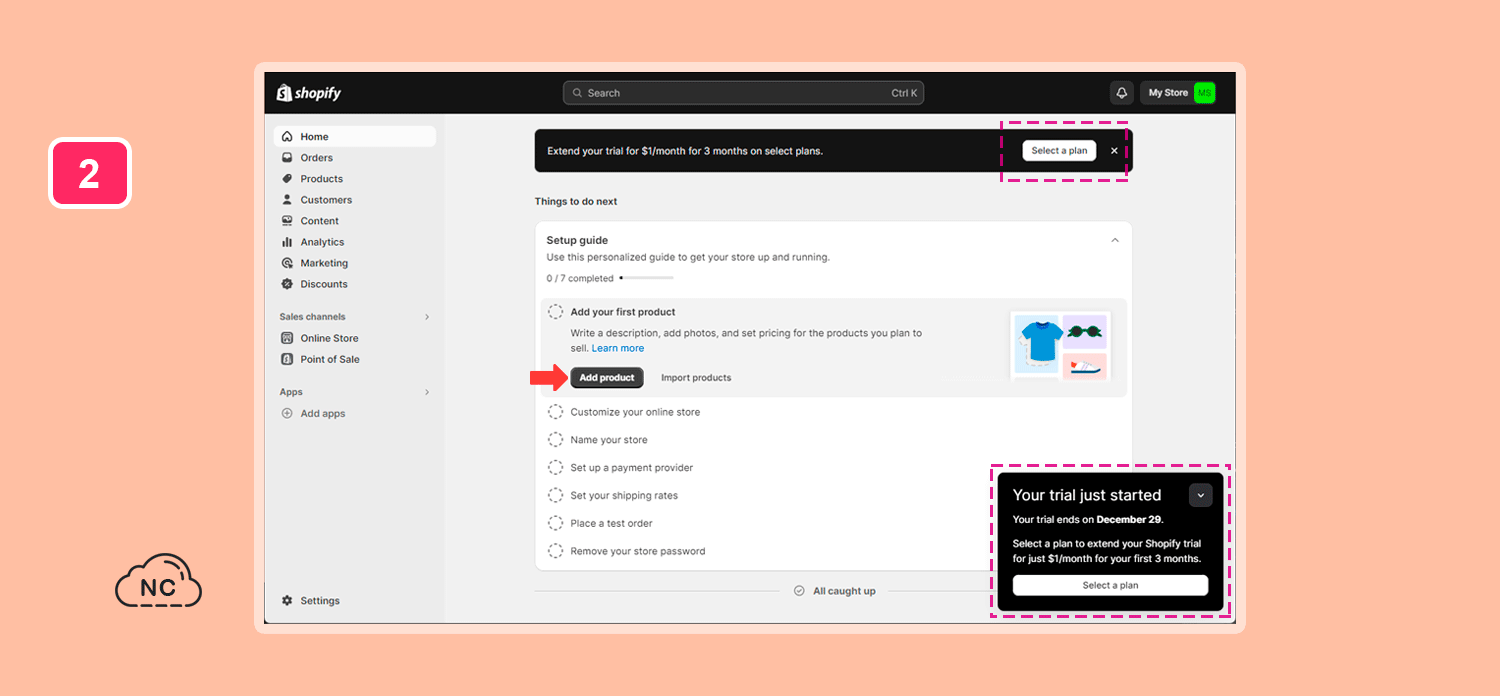Click Add apps label
The height and width of the screenshot is (696, 1500).
(323, 413)
